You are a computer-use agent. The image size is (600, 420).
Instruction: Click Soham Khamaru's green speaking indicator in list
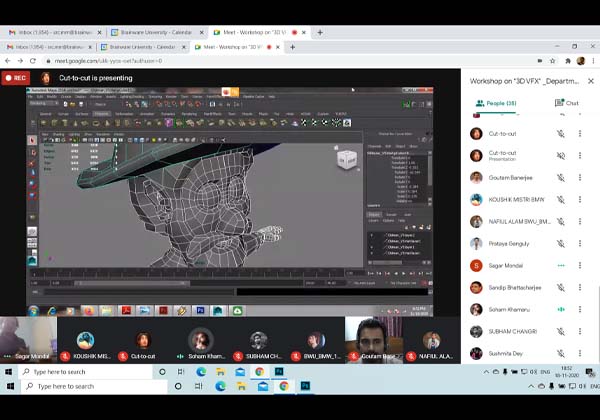[561, 309]
